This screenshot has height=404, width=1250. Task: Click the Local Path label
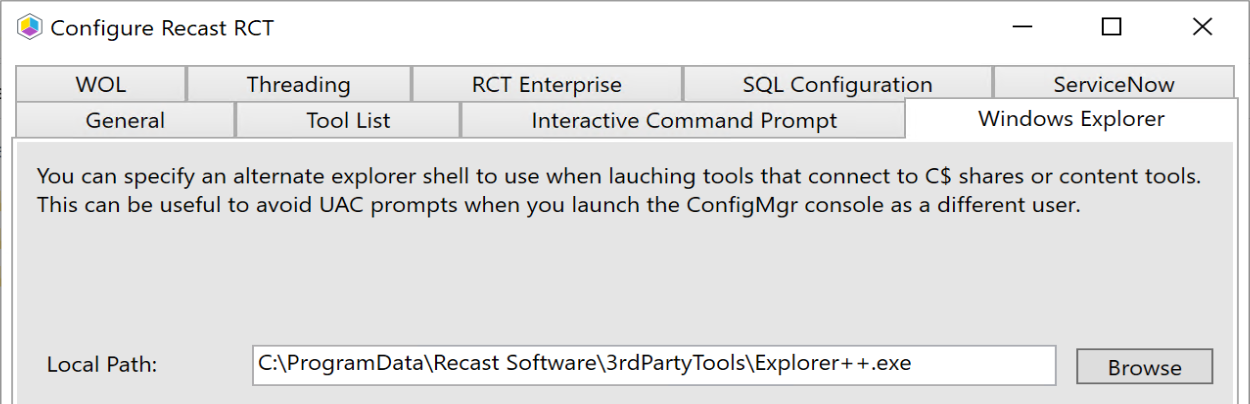click(102, 366)
